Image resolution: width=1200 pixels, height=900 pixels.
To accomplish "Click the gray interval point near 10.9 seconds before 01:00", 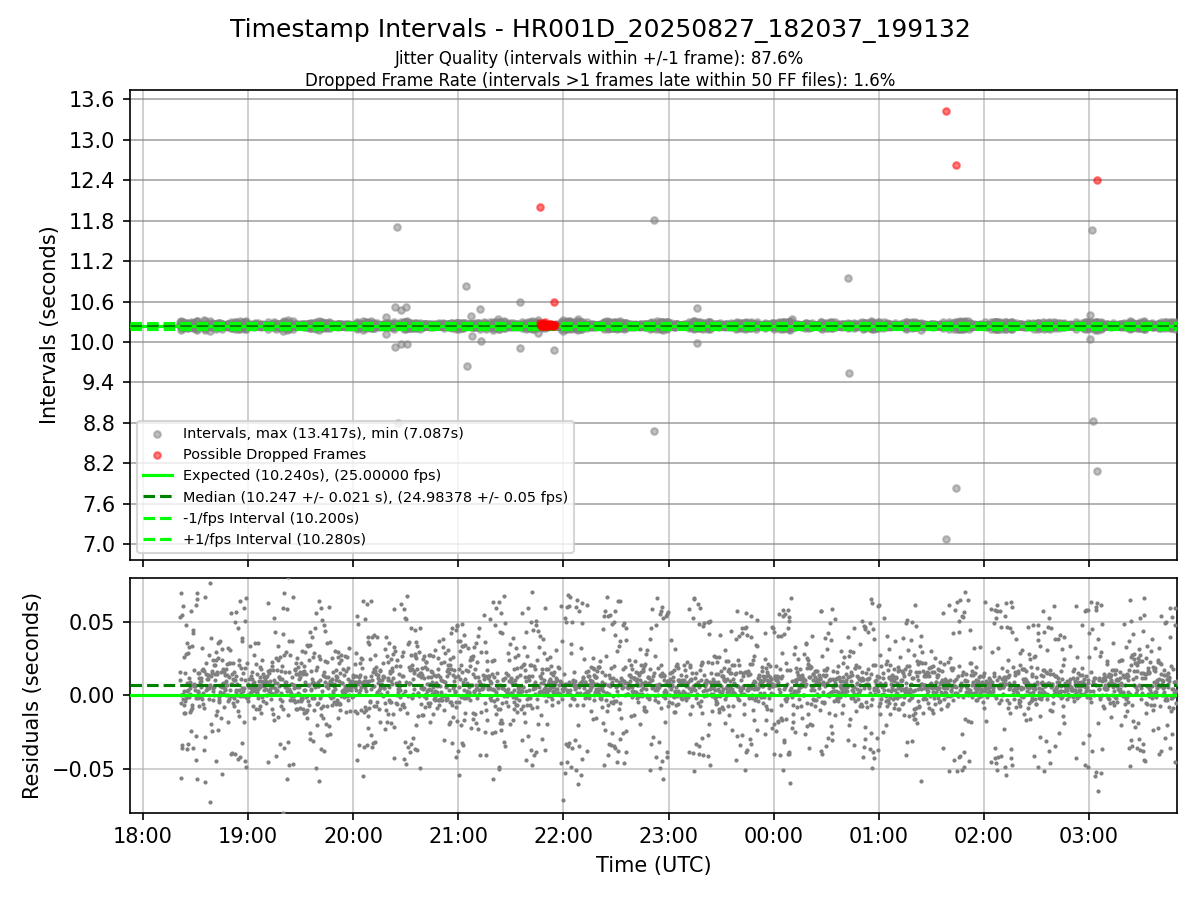I will coord(848,278).
